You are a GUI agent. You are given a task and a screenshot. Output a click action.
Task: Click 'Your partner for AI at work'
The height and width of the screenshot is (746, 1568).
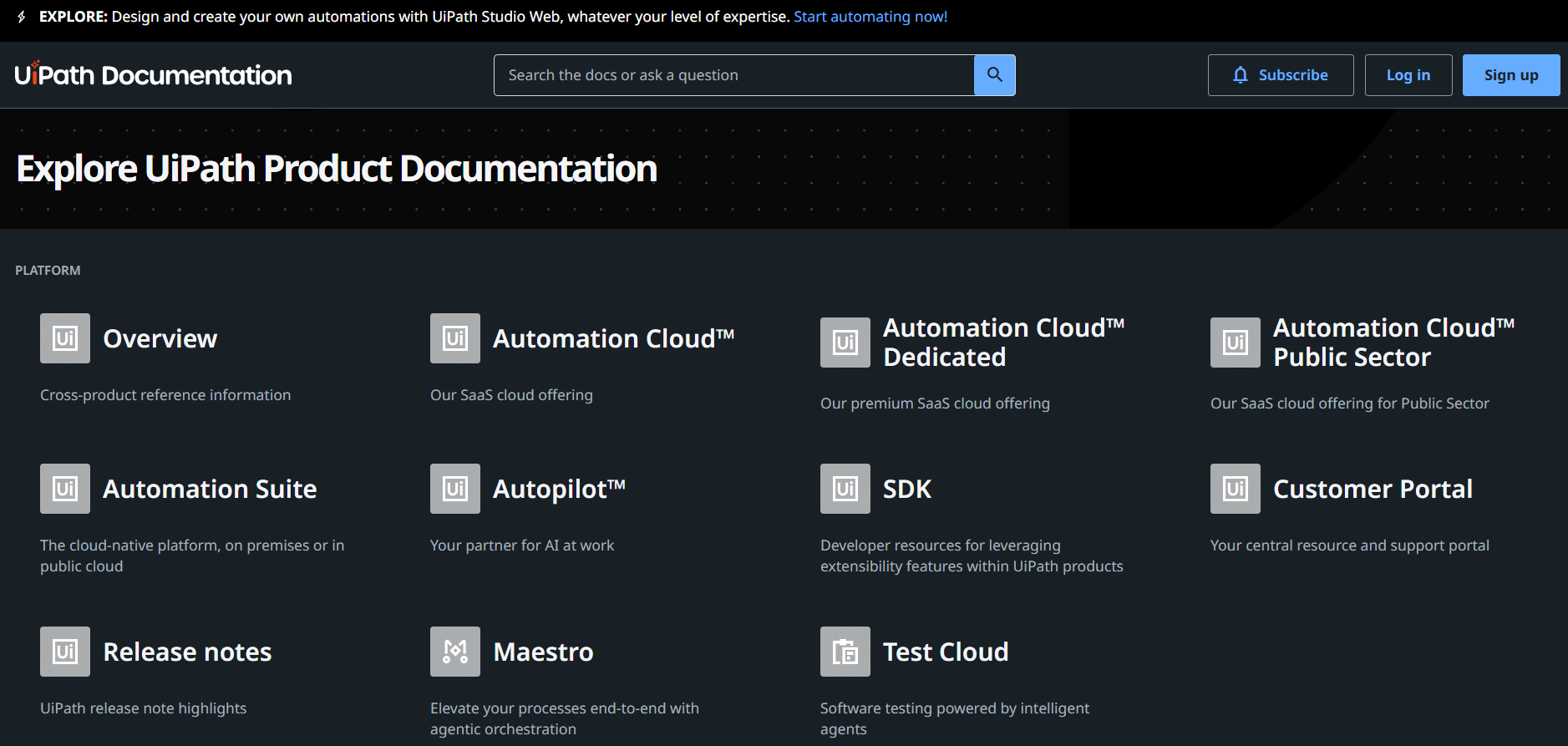522,546
